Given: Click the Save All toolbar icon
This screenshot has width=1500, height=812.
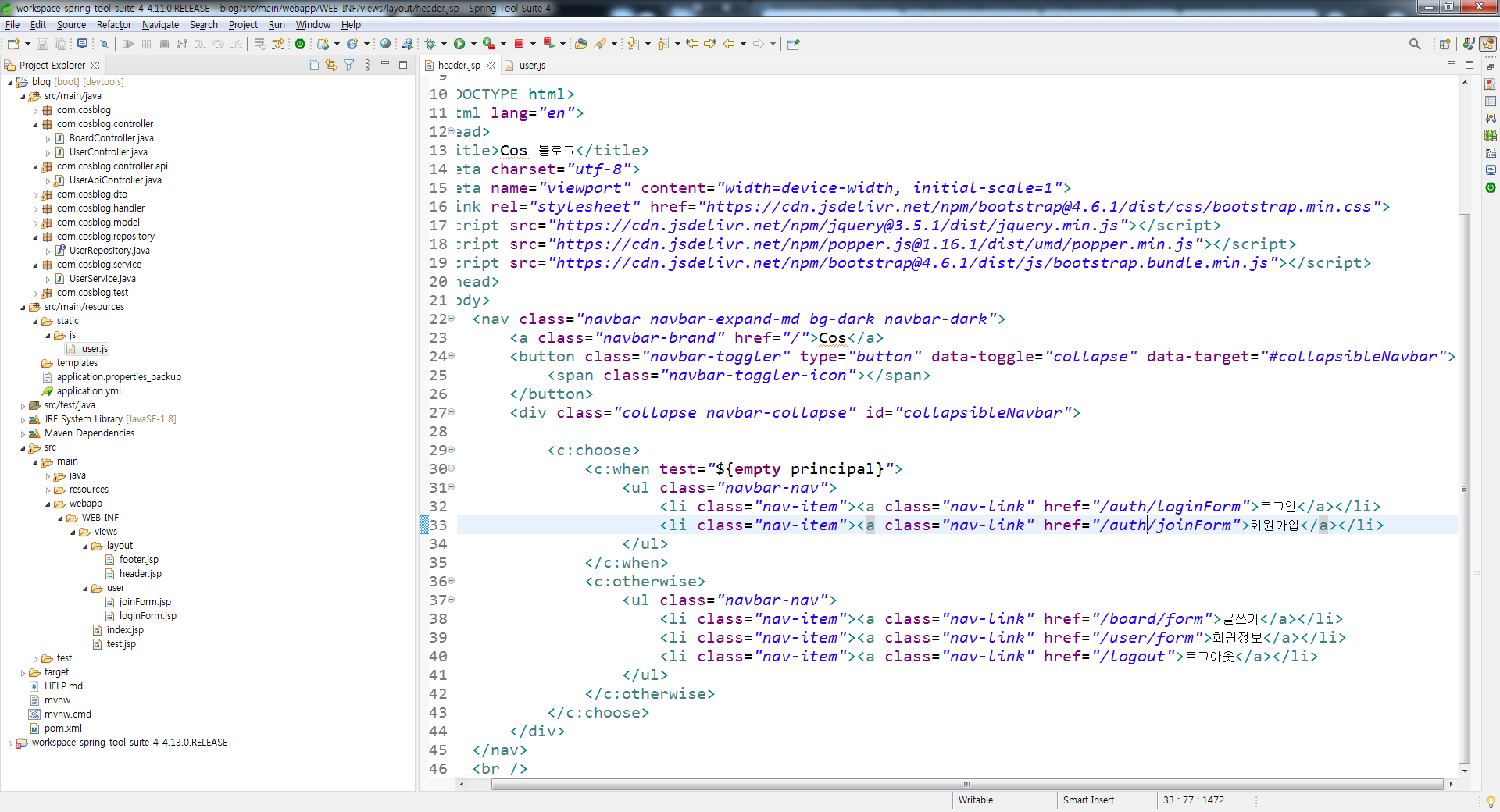Looking at the screenshot, I should click(x=60, y=44).
